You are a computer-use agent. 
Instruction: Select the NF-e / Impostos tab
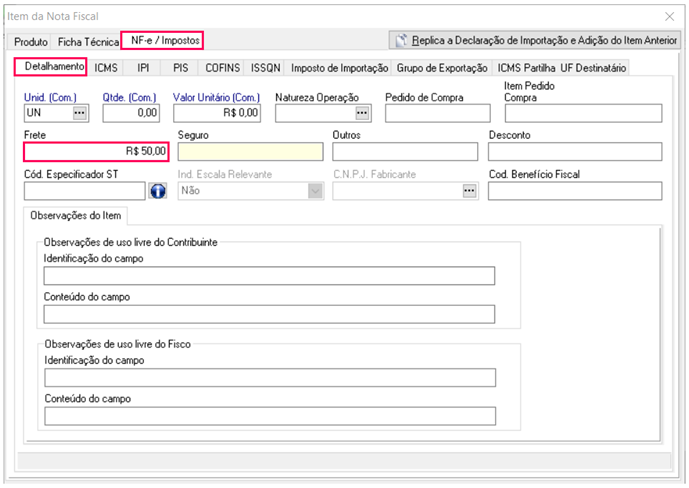tap(164, 41)
